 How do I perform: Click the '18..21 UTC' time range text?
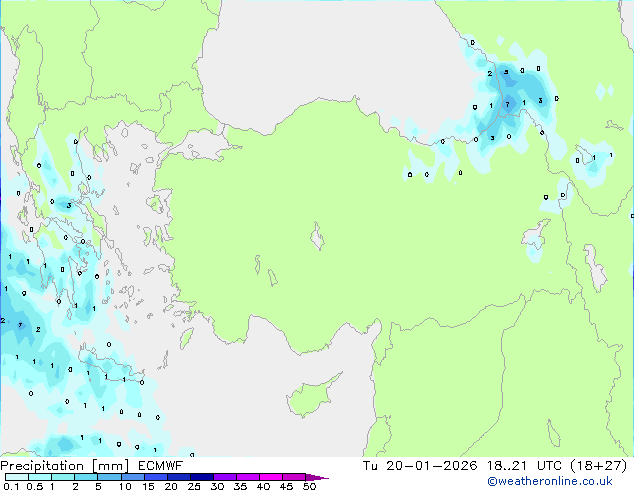pyautogui.click(x=524, y=466)
